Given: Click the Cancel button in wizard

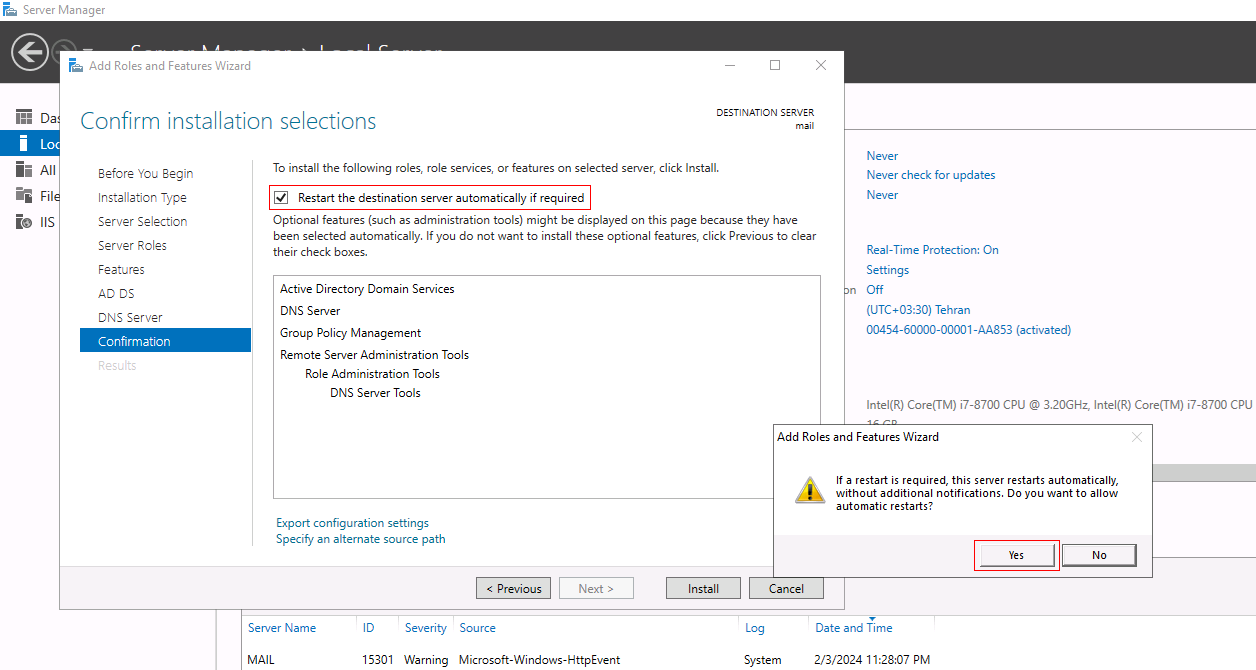Looking at the screenshot, I should click(786, 588).
